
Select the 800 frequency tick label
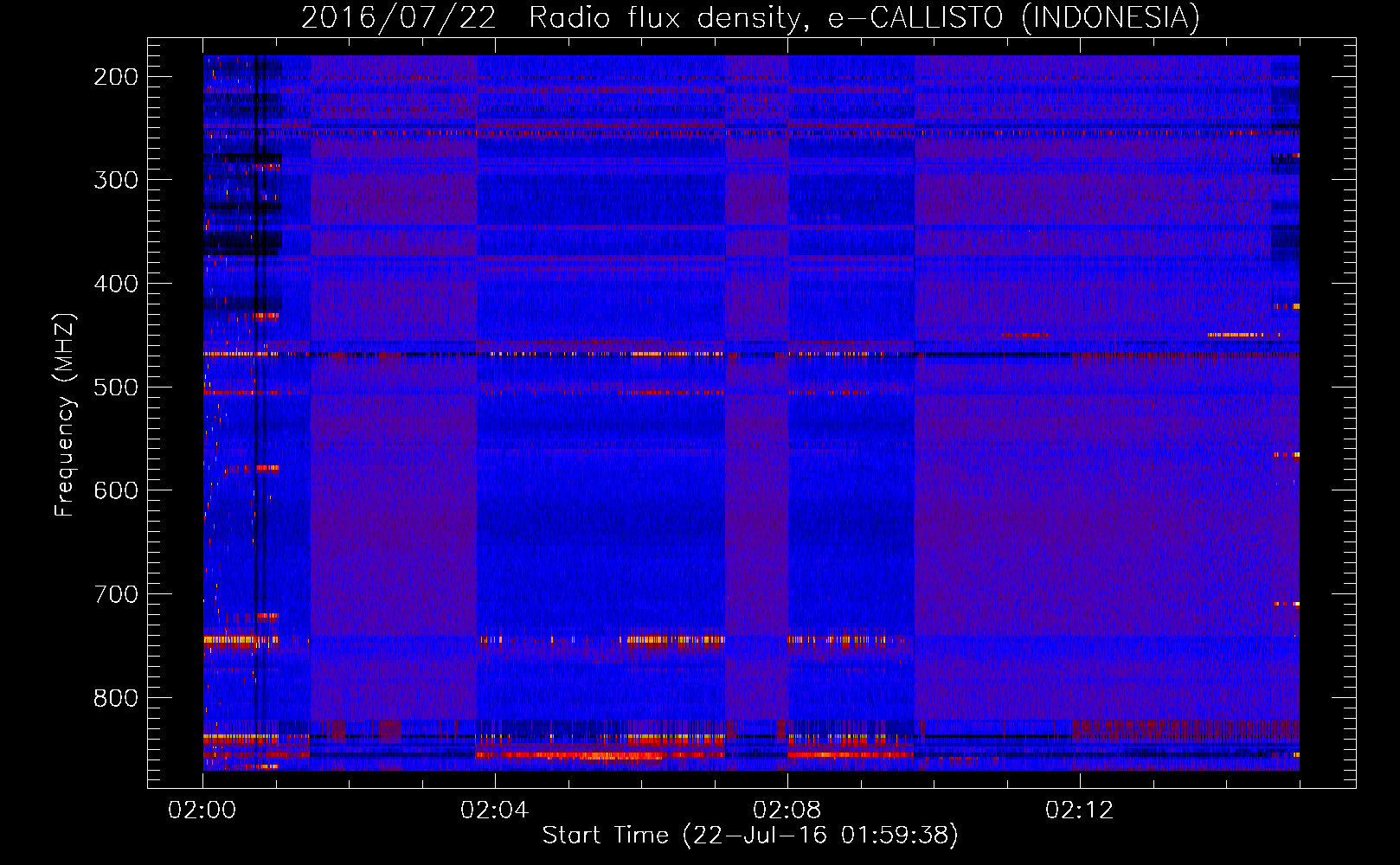(x=116, y=697)
